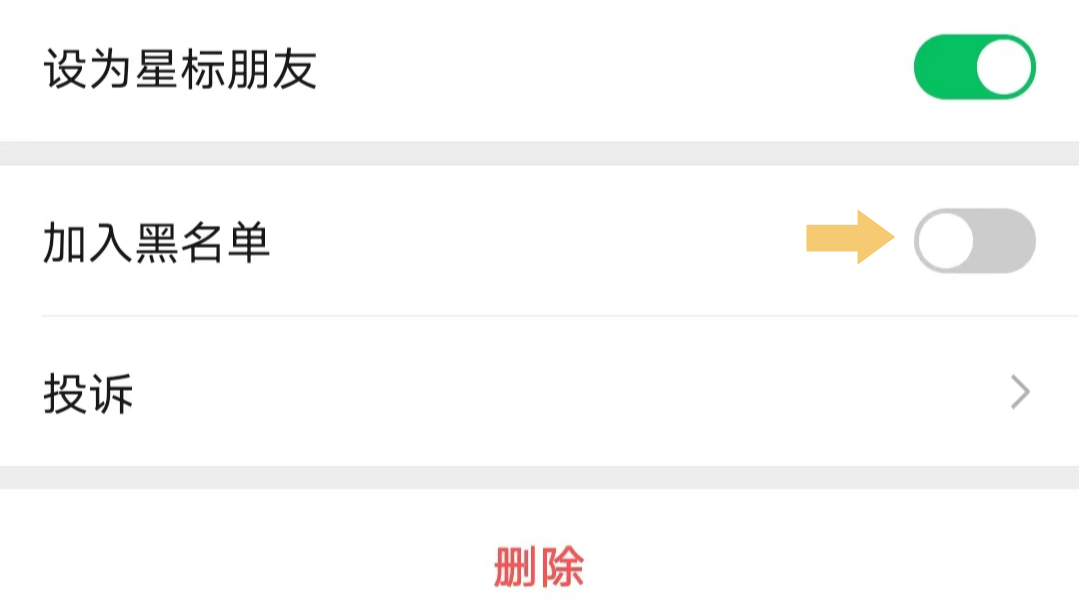Flip the gray switch next to the arrow
1080x607 pixels.
point(973,238)
